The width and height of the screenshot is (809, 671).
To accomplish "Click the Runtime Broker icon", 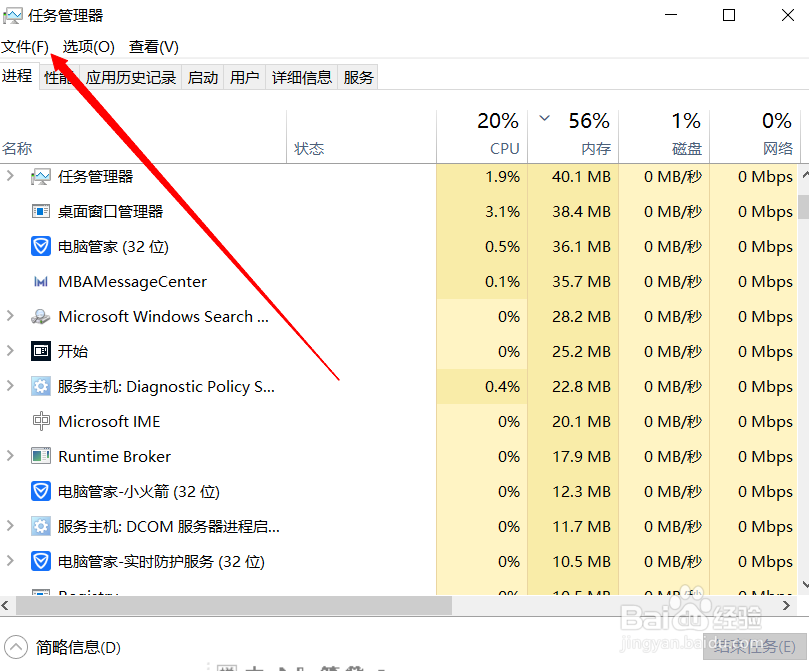I will [41, 456].
